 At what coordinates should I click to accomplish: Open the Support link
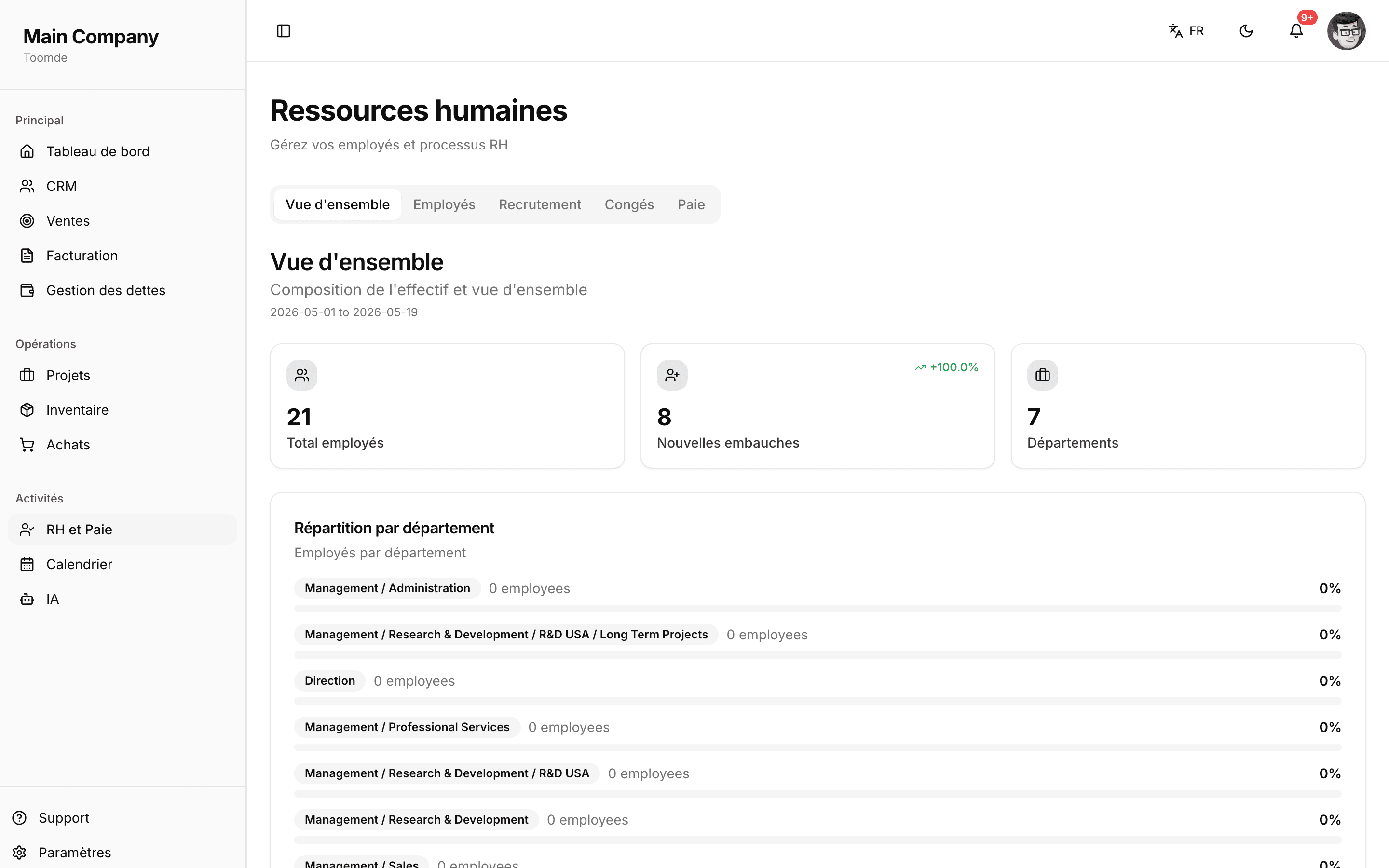(x=64, y=817)
